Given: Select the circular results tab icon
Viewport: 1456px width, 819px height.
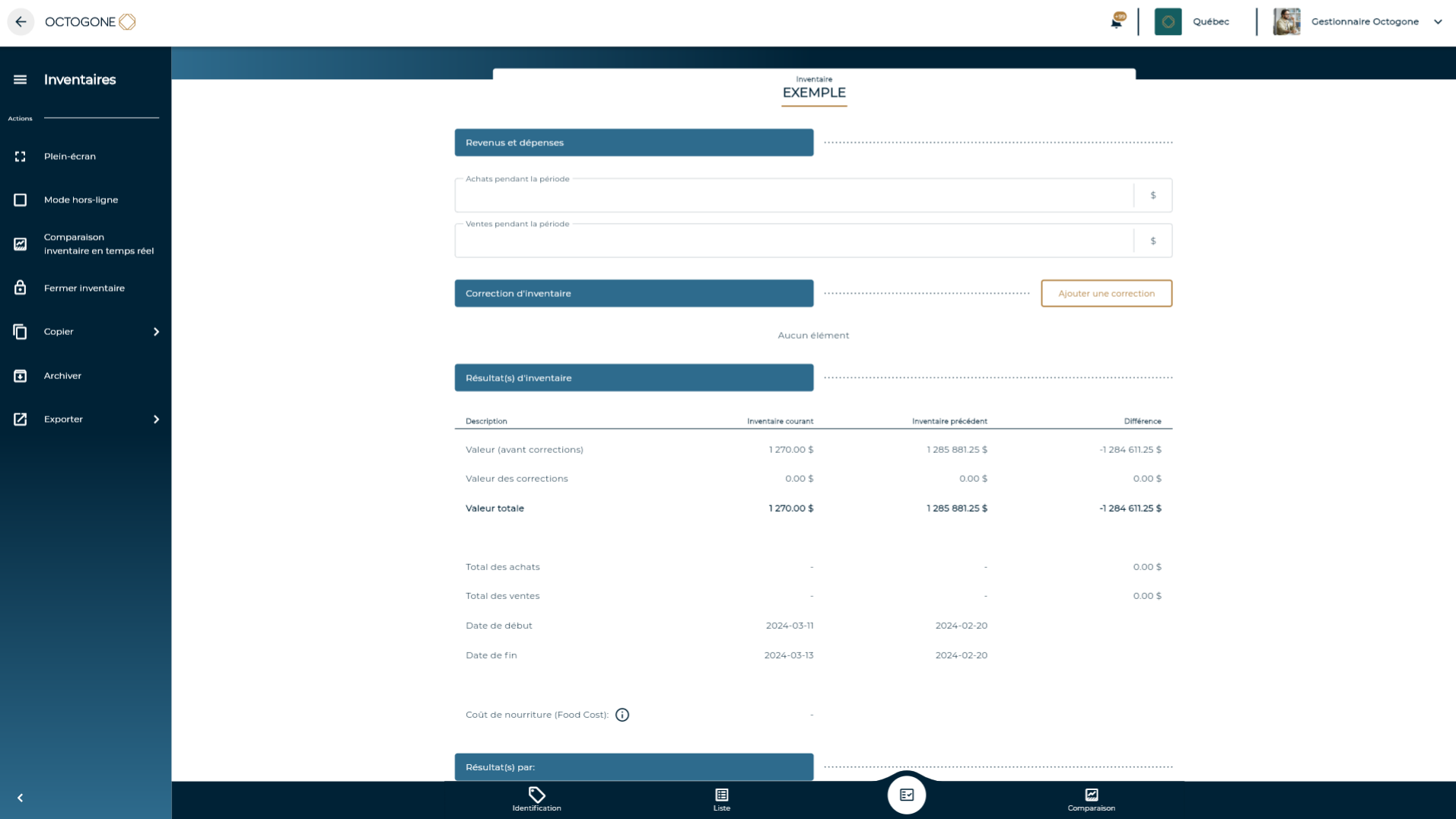Looking at the screenshot, I should [x=907, y=795].
